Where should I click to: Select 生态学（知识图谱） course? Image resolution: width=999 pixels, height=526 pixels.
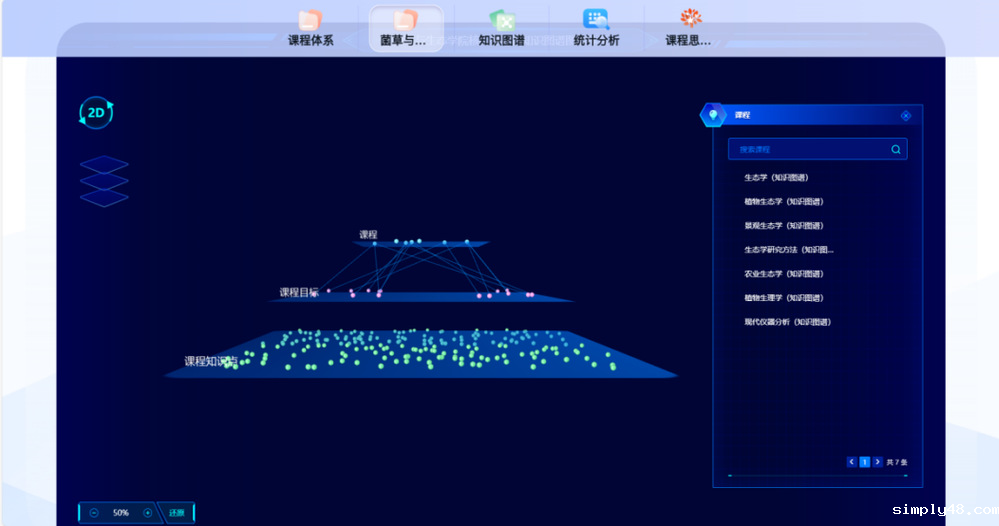tap(776, 178)
